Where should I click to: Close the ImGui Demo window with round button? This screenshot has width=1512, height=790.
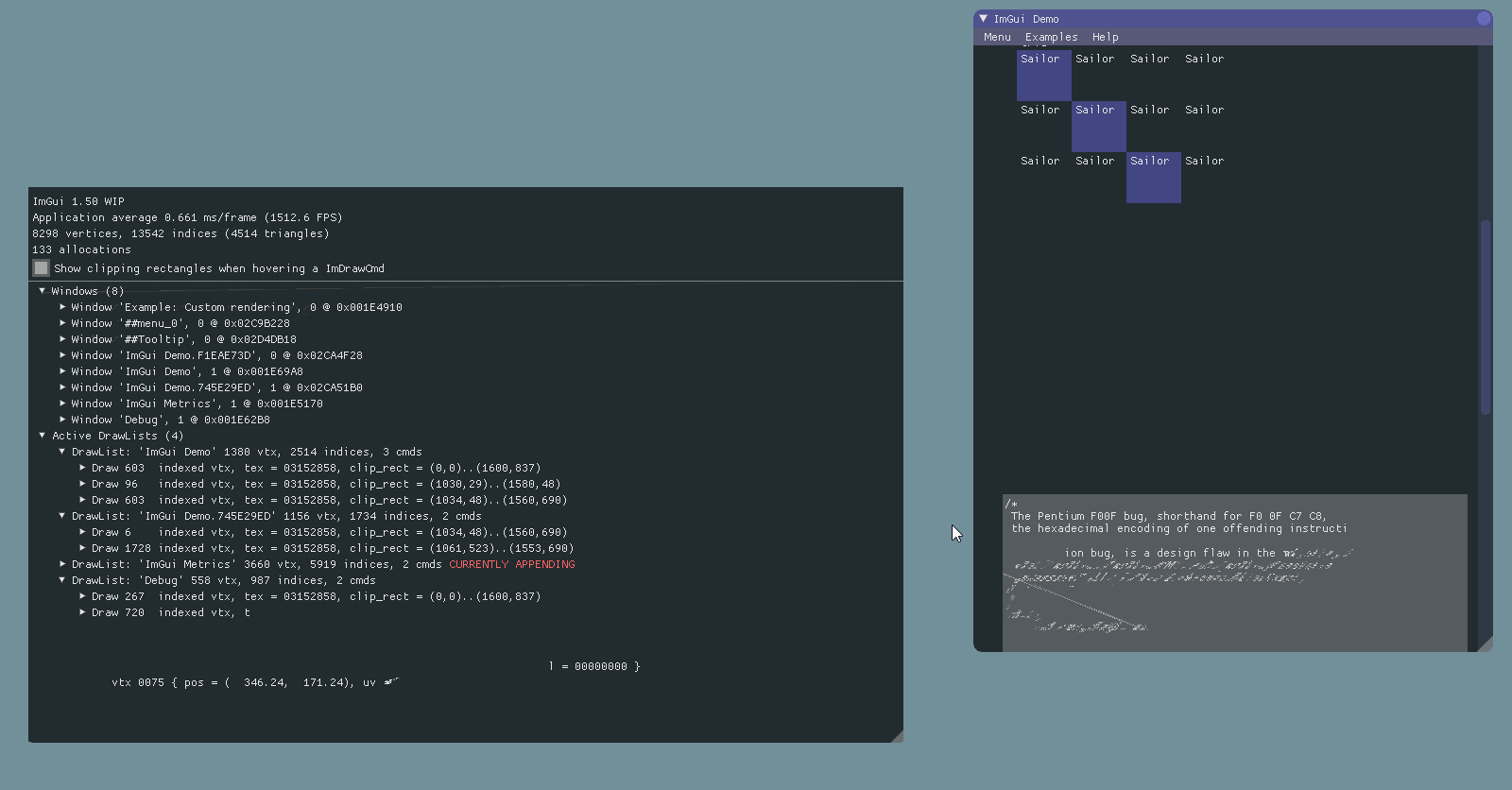[x=1484, y=19]
